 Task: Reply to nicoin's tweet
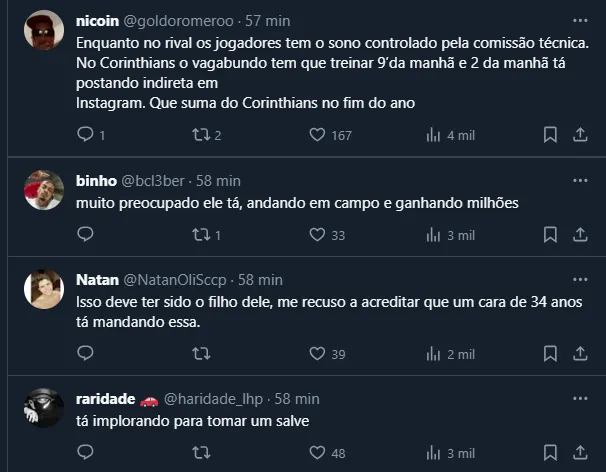click(85, 134)
